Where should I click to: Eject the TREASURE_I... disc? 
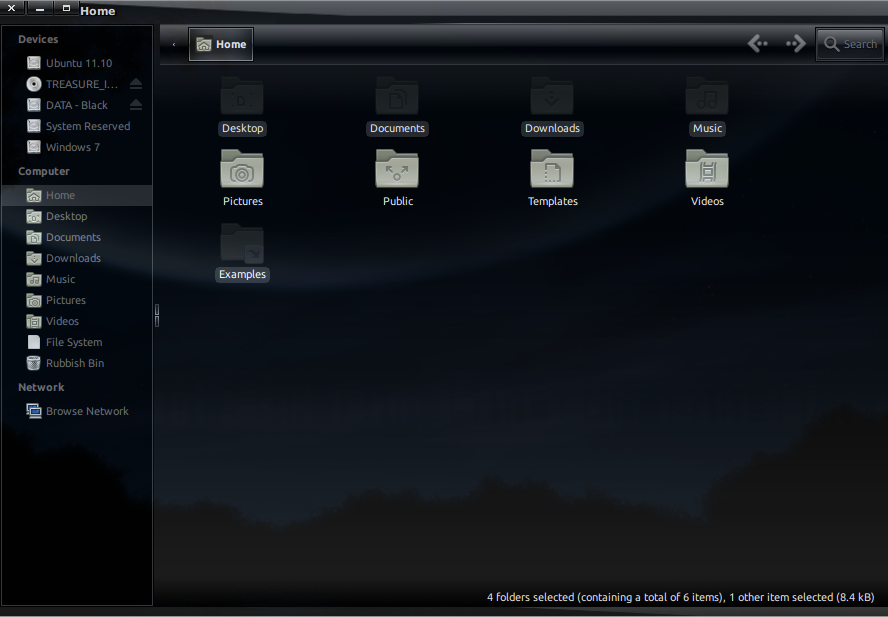pos(135,84)
